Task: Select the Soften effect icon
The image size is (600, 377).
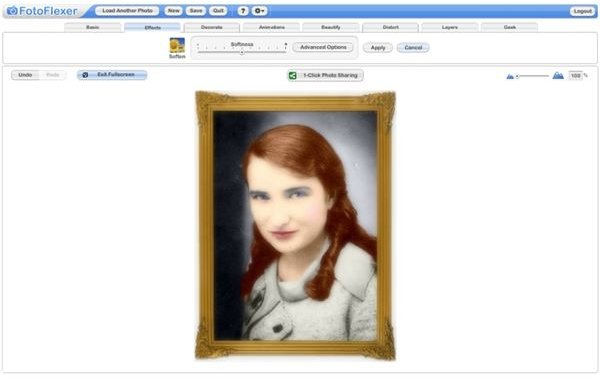Action: coord(177,45)
